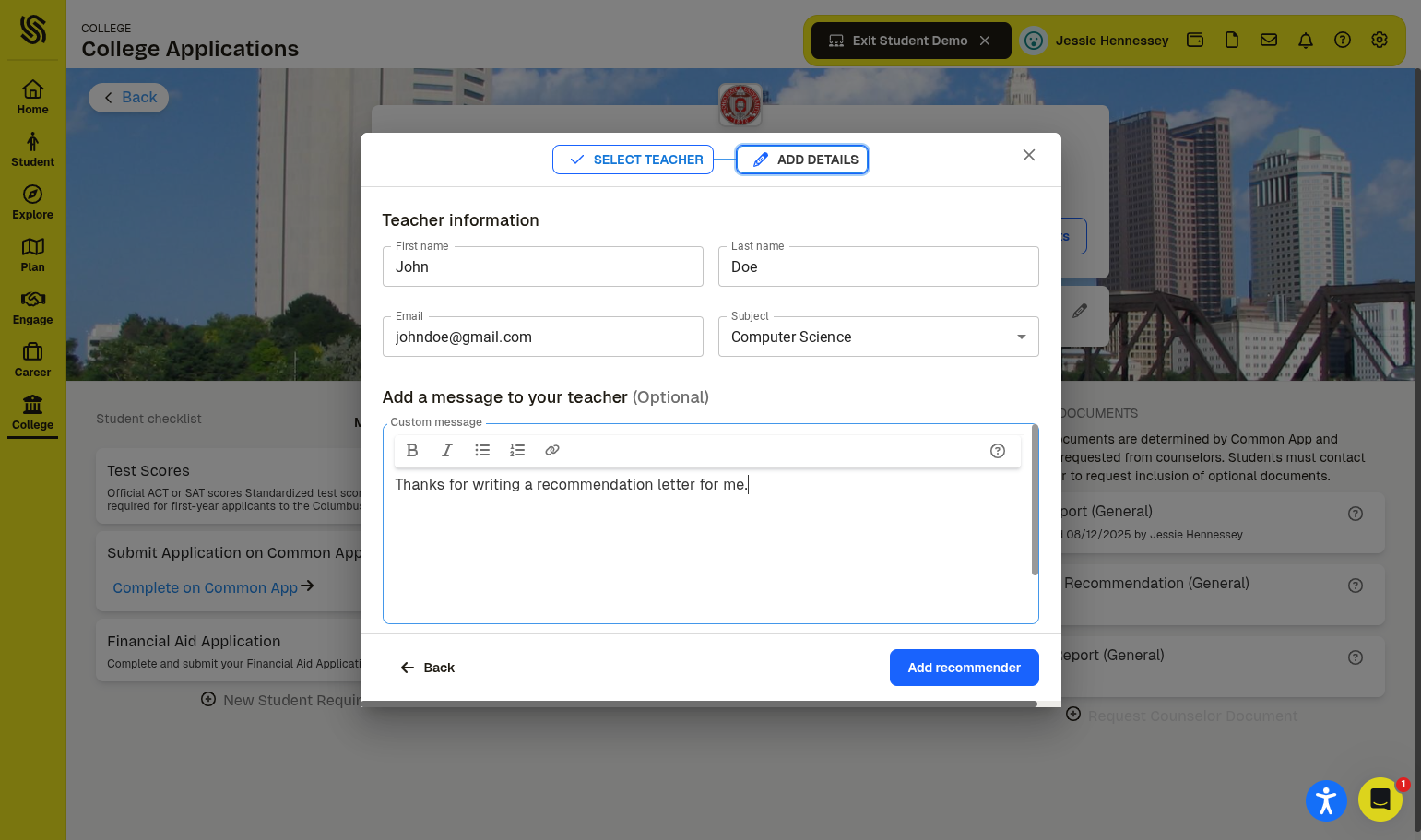Click the Add recommender button
Viewport: 1421px width, 840px height.
tap(965, 668)
